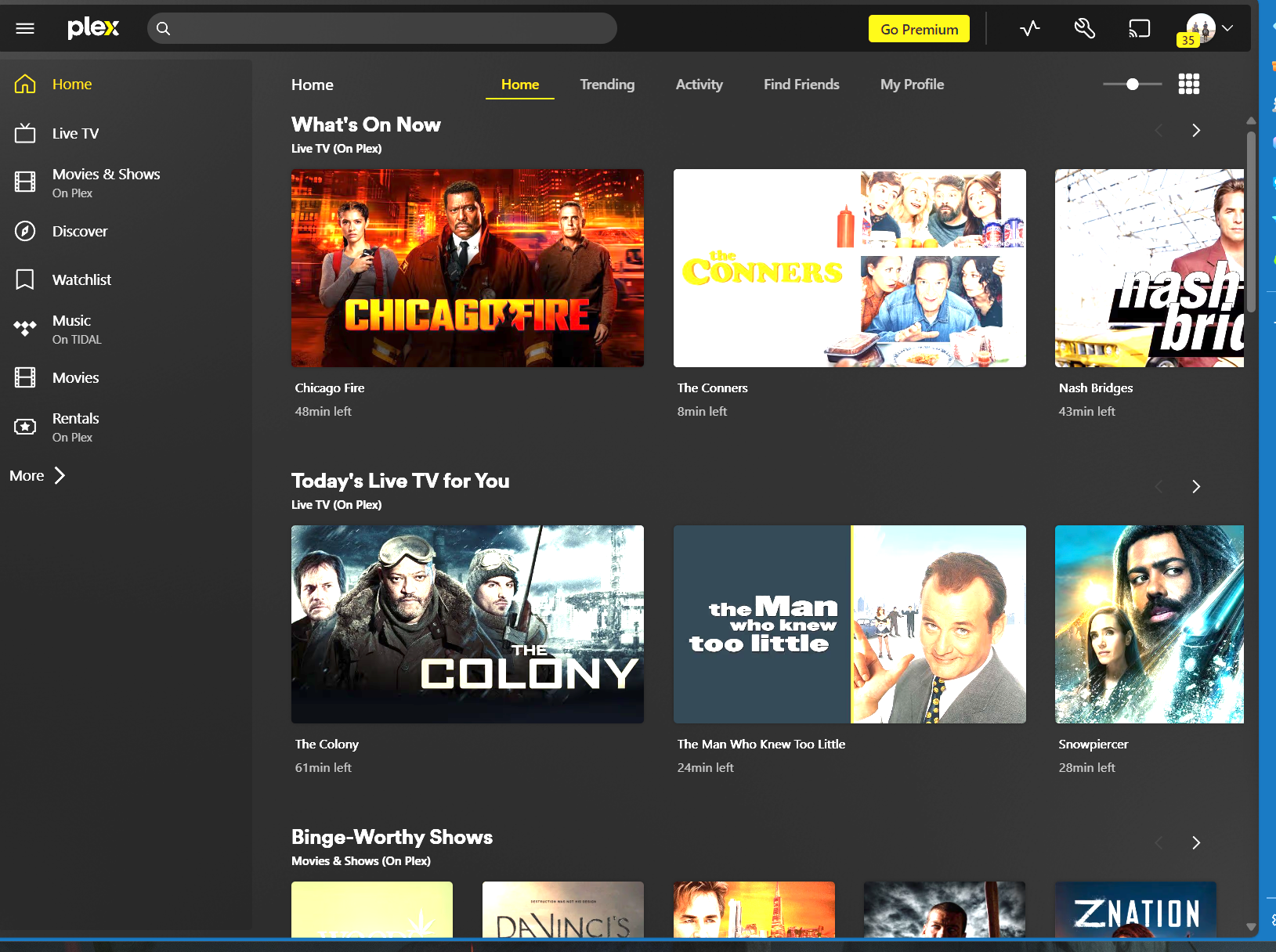Click the Cast to device icon
The image size is (1276, 952).
coord(1139,29)
